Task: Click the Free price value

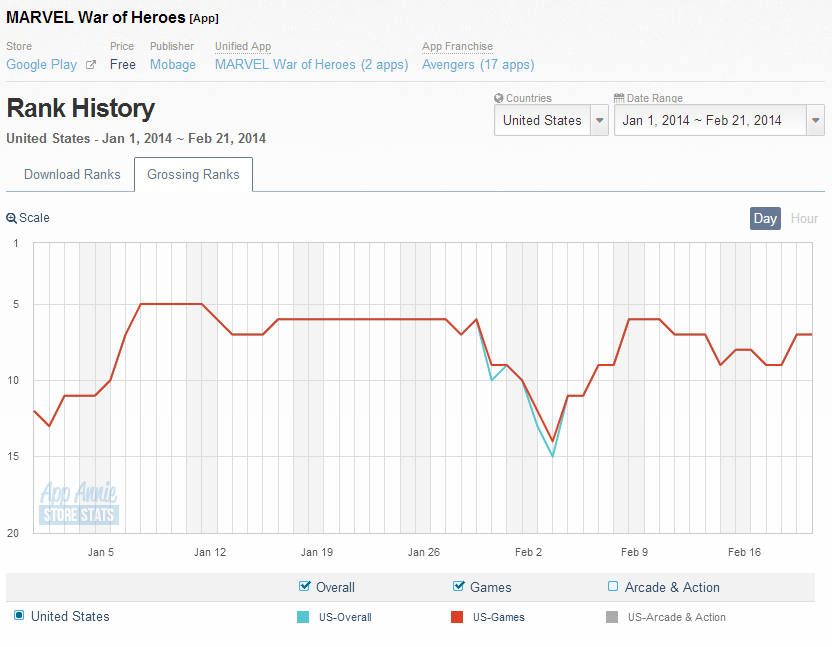Action: tap(123, 65)
